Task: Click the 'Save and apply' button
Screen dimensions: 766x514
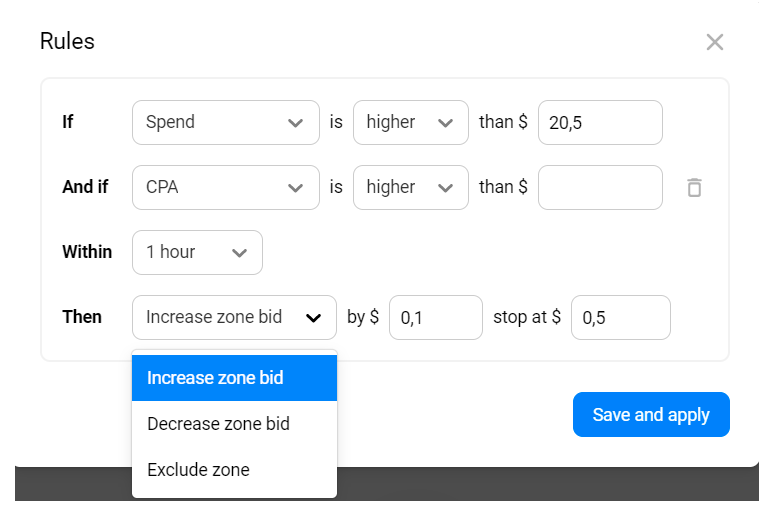Action: click(x=651, y=415)
